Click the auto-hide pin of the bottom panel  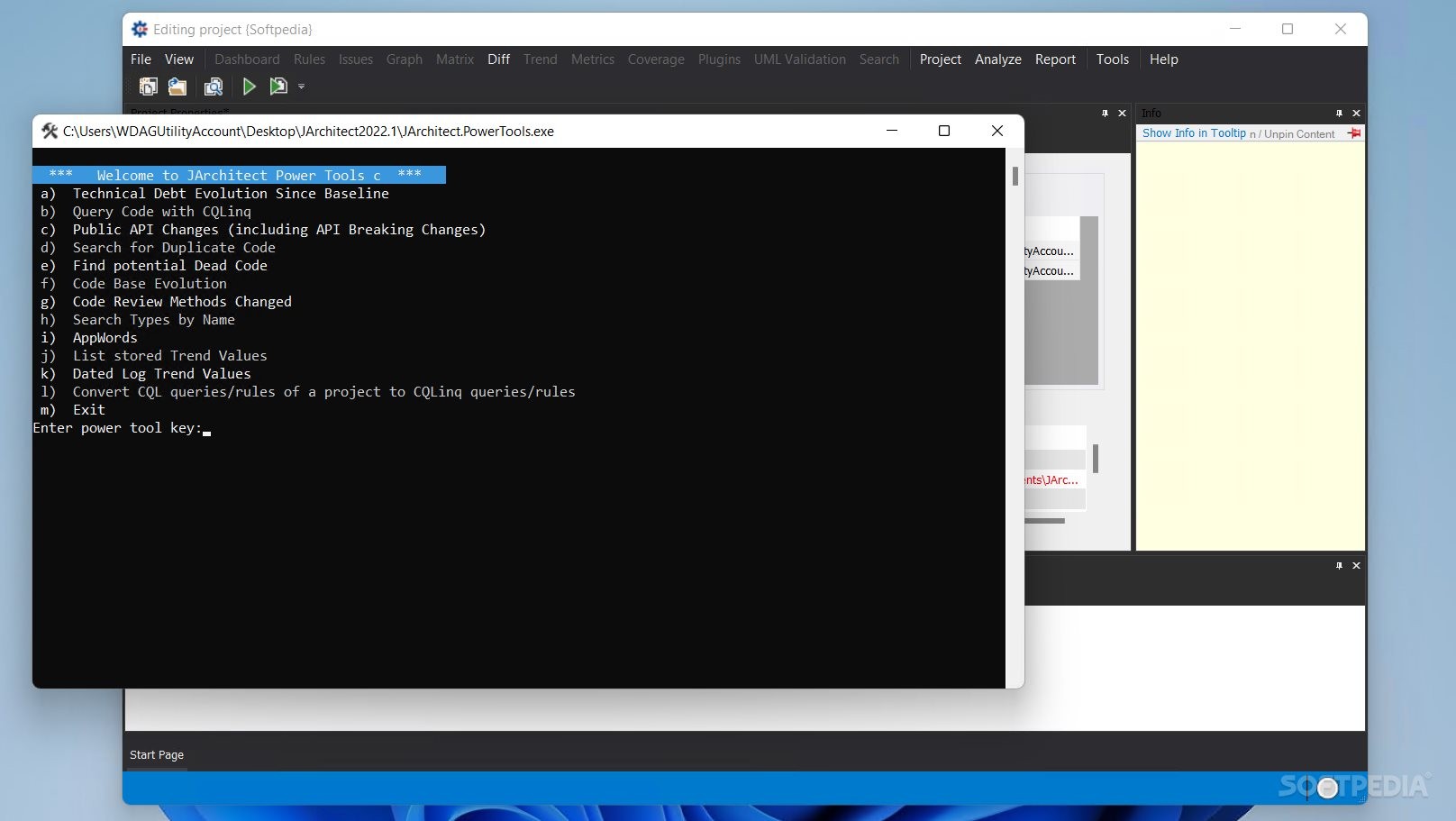(1339, 565)
